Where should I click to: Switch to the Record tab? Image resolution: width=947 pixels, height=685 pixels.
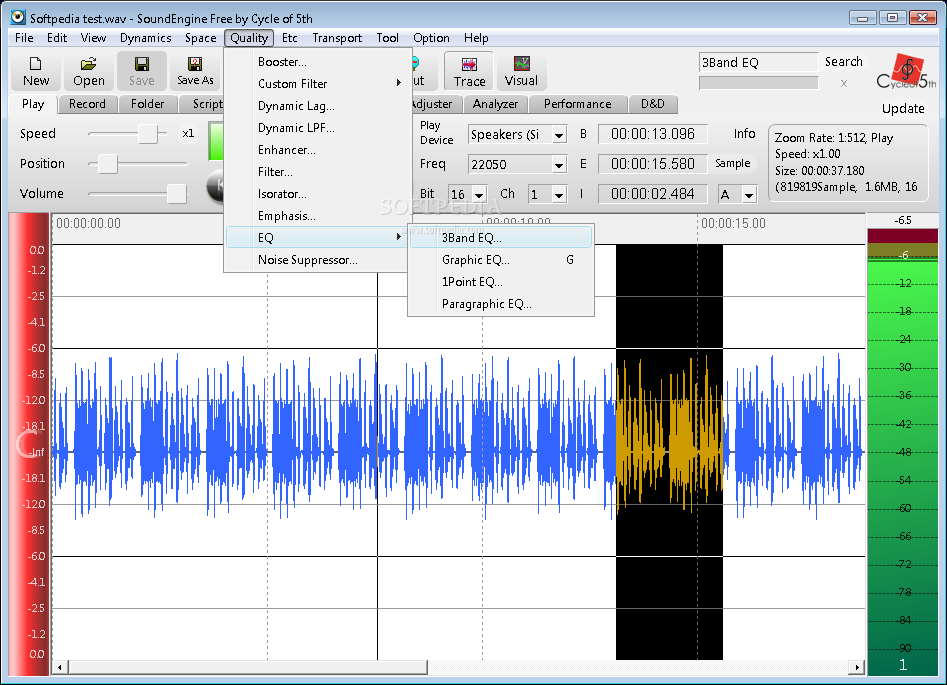pos(87,104)
